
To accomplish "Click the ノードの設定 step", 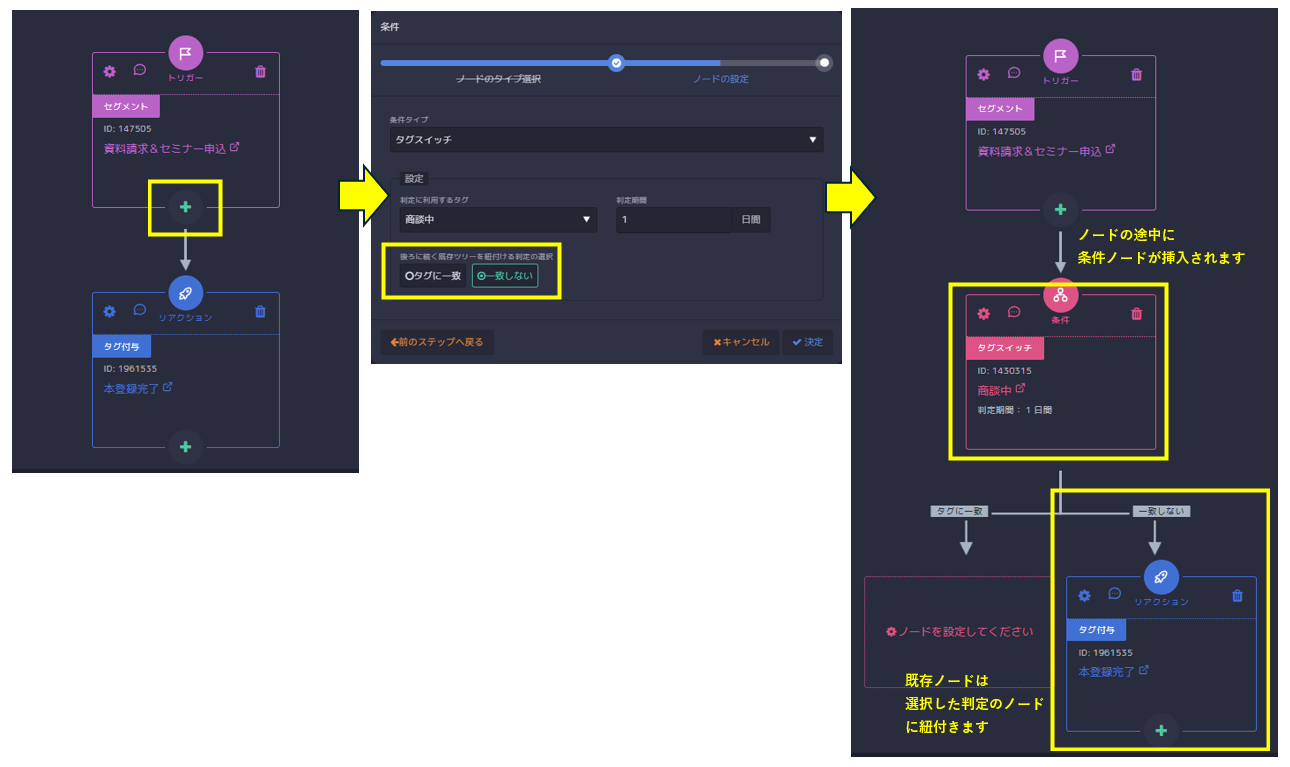I will point(721,78).
